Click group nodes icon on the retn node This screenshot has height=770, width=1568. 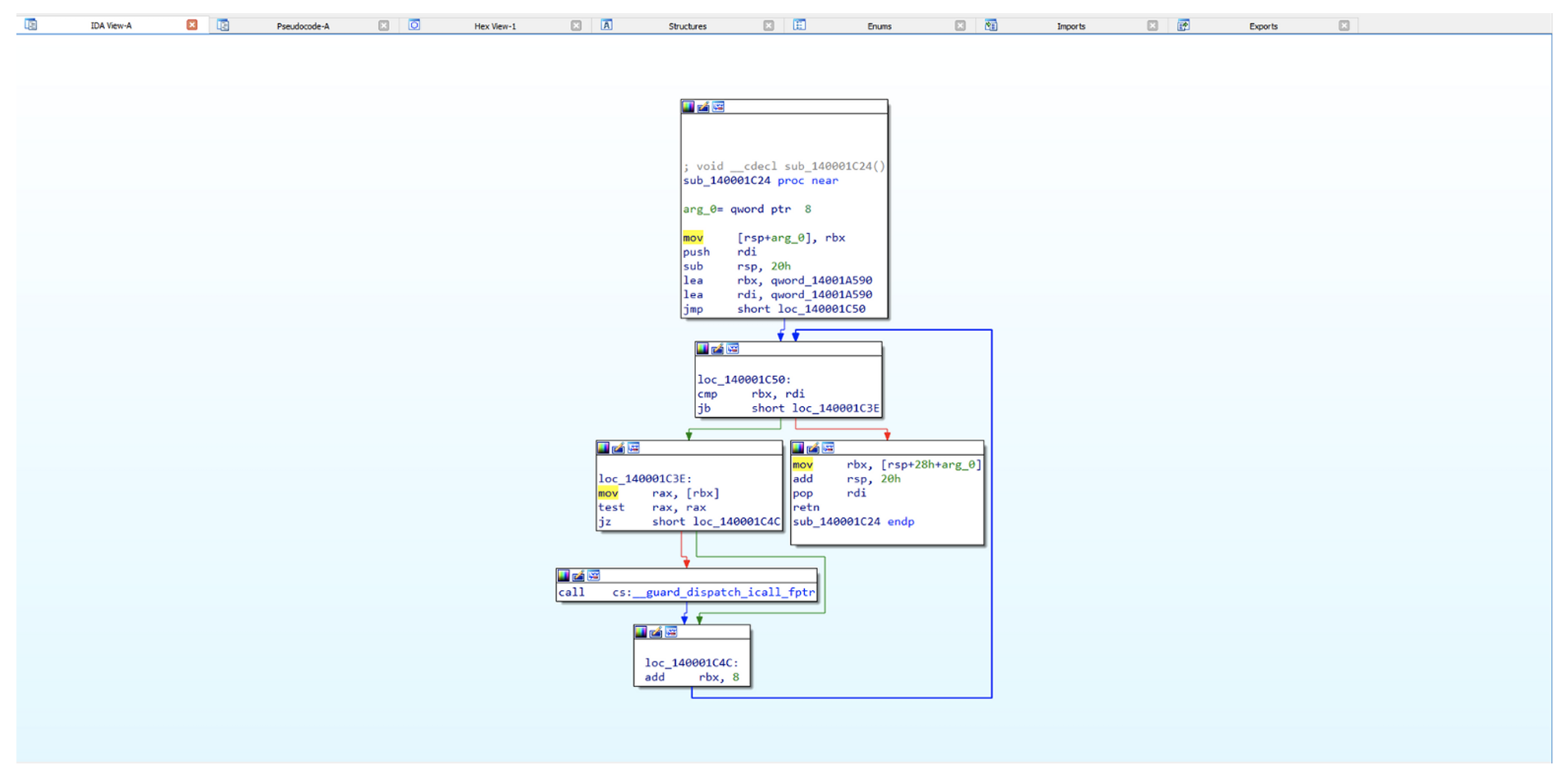click(x=828, y=448)
